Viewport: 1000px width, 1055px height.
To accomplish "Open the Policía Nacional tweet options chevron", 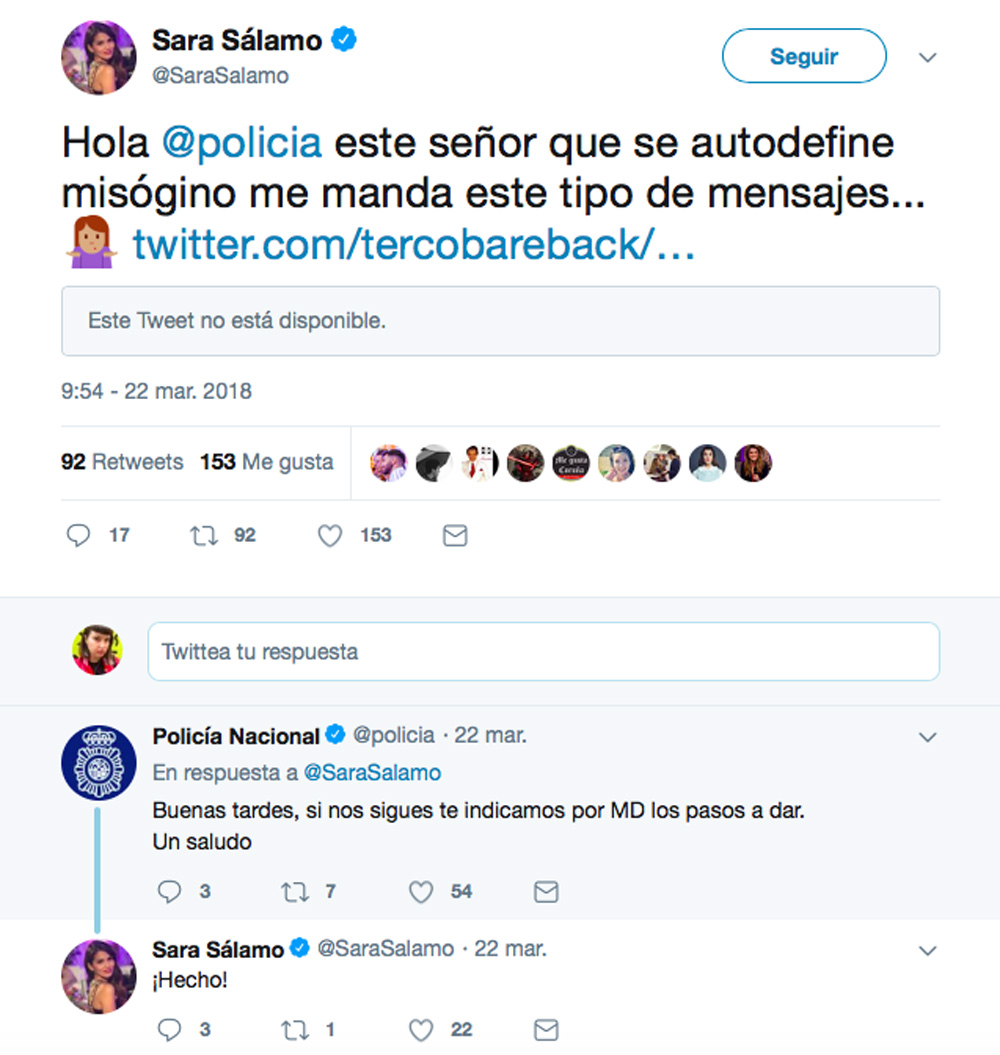I will point(928,738).
